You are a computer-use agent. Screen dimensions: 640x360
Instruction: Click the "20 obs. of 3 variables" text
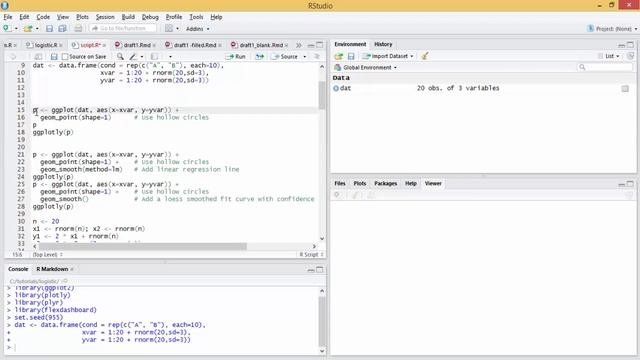pos(458,88)
